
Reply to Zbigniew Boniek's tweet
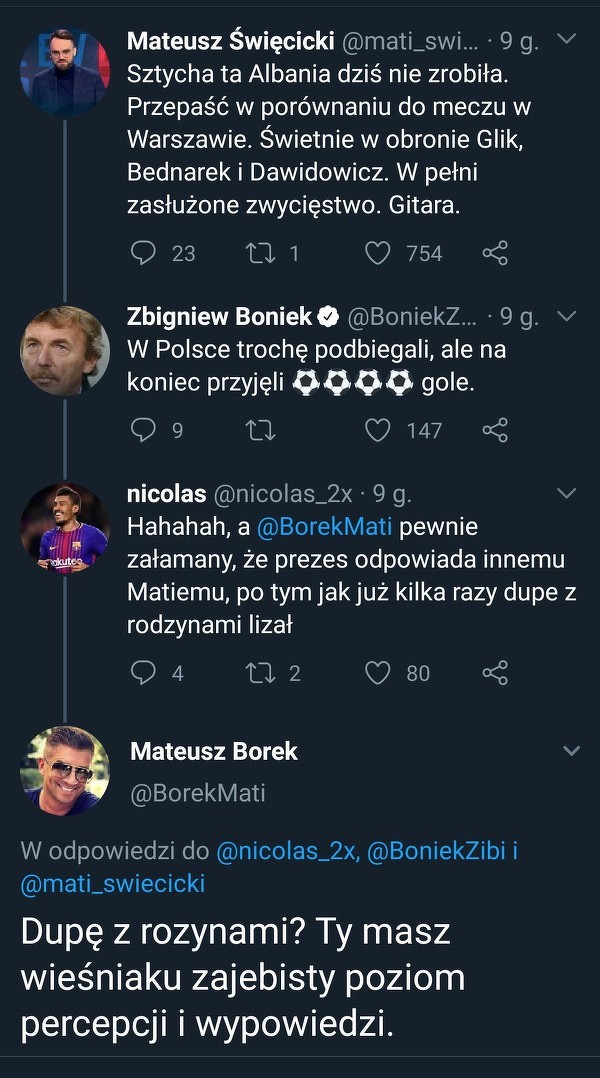144,430
